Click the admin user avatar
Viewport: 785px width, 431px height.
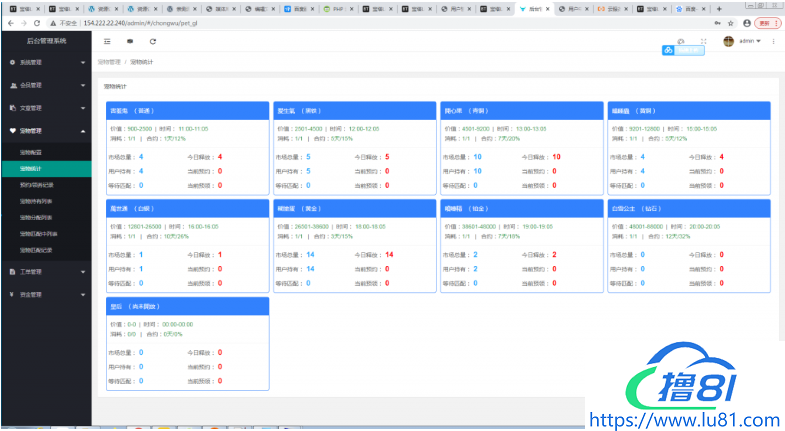728,42
